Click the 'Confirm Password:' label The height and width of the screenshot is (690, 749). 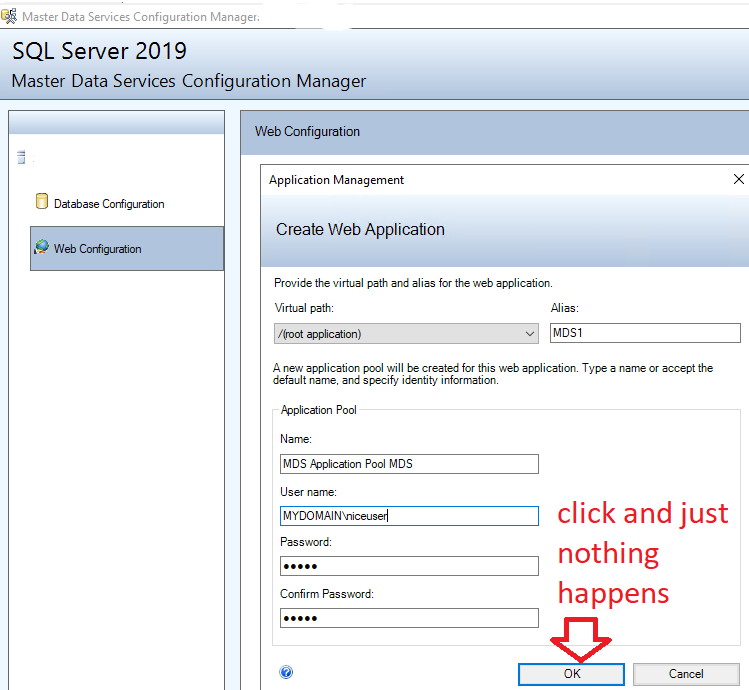(327, 594)
